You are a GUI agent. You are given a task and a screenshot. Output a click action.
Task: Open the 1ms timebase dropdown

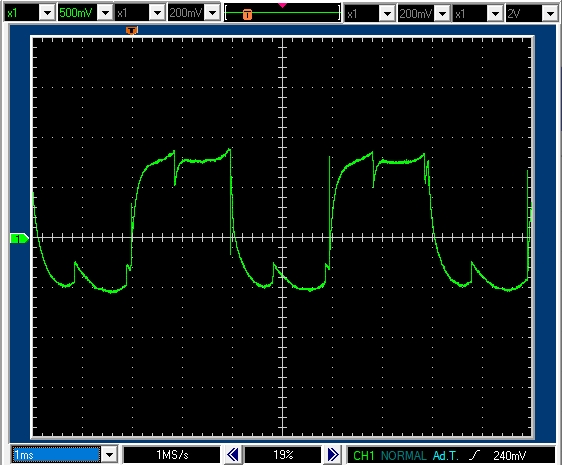point(109,455)
